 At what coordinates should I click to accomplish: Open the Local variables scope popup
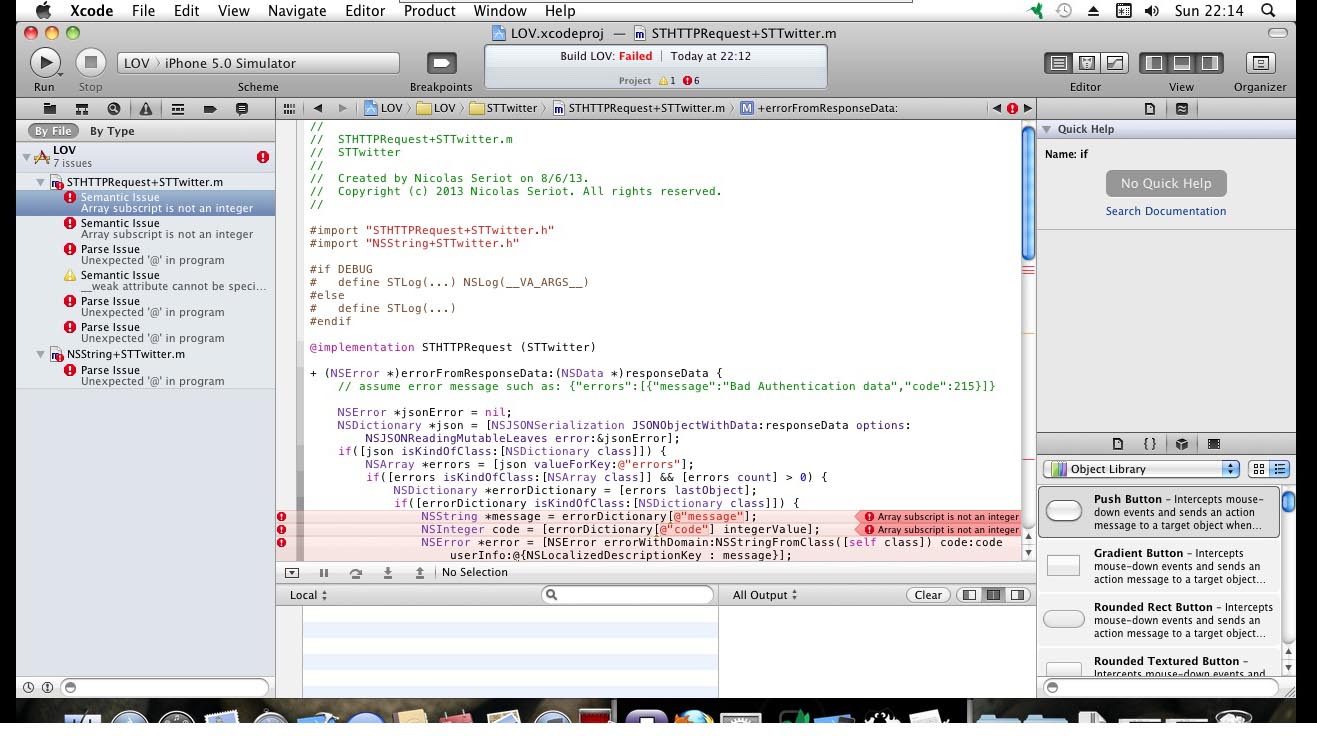[x=308, y=595]
